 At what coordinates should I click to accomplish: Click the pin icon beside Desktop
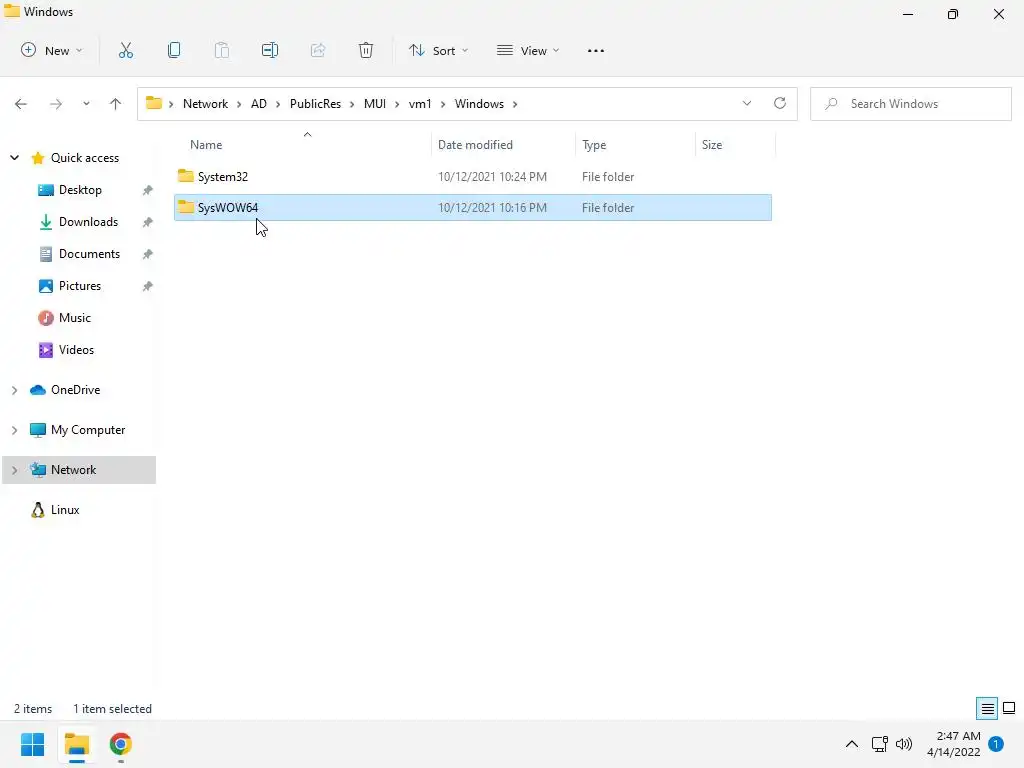click(x=148, y=190)
